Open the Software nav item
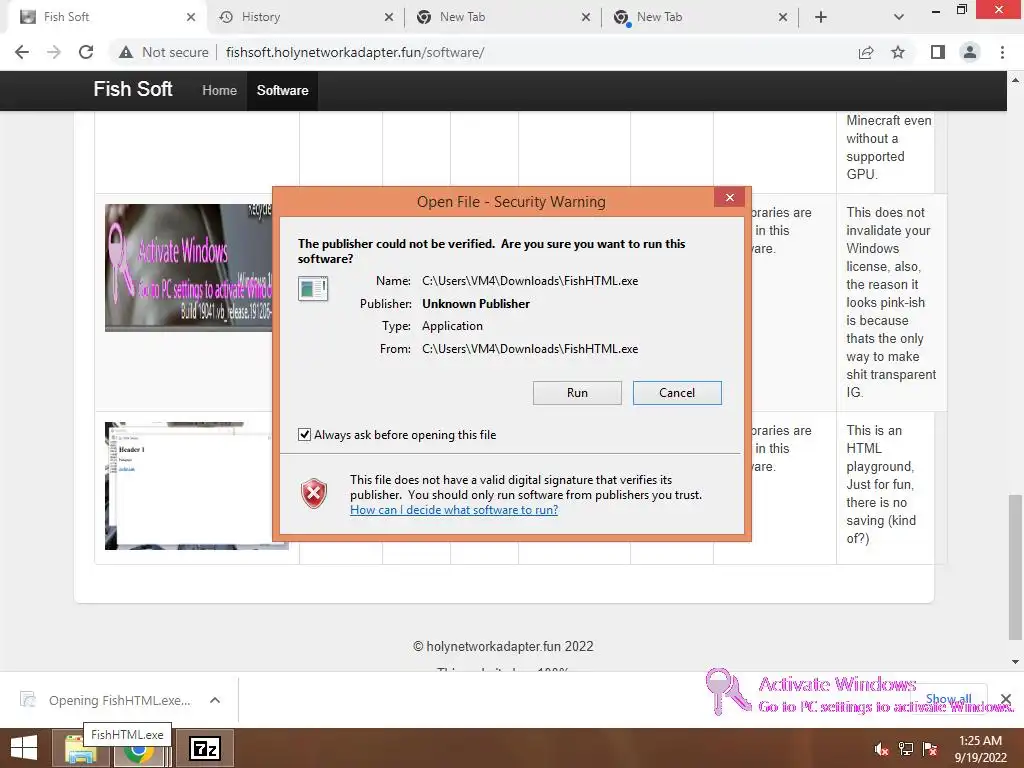The height and width of the screenshot is (768, 1024). 282,90
